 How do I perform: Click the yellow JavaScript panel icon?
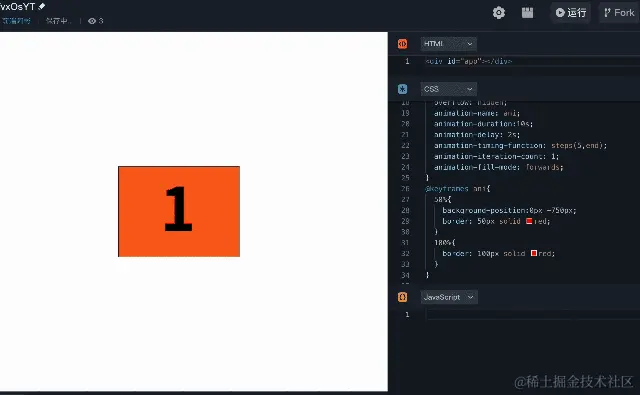coord(402,297)
